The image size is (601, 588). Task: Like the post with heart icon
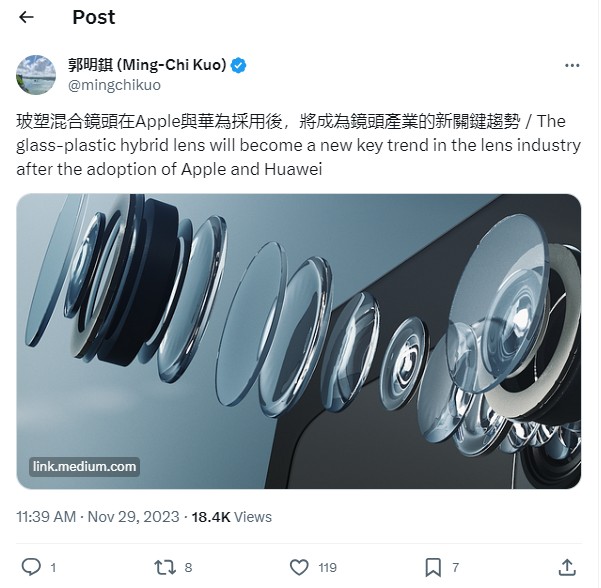pos(299,567)
